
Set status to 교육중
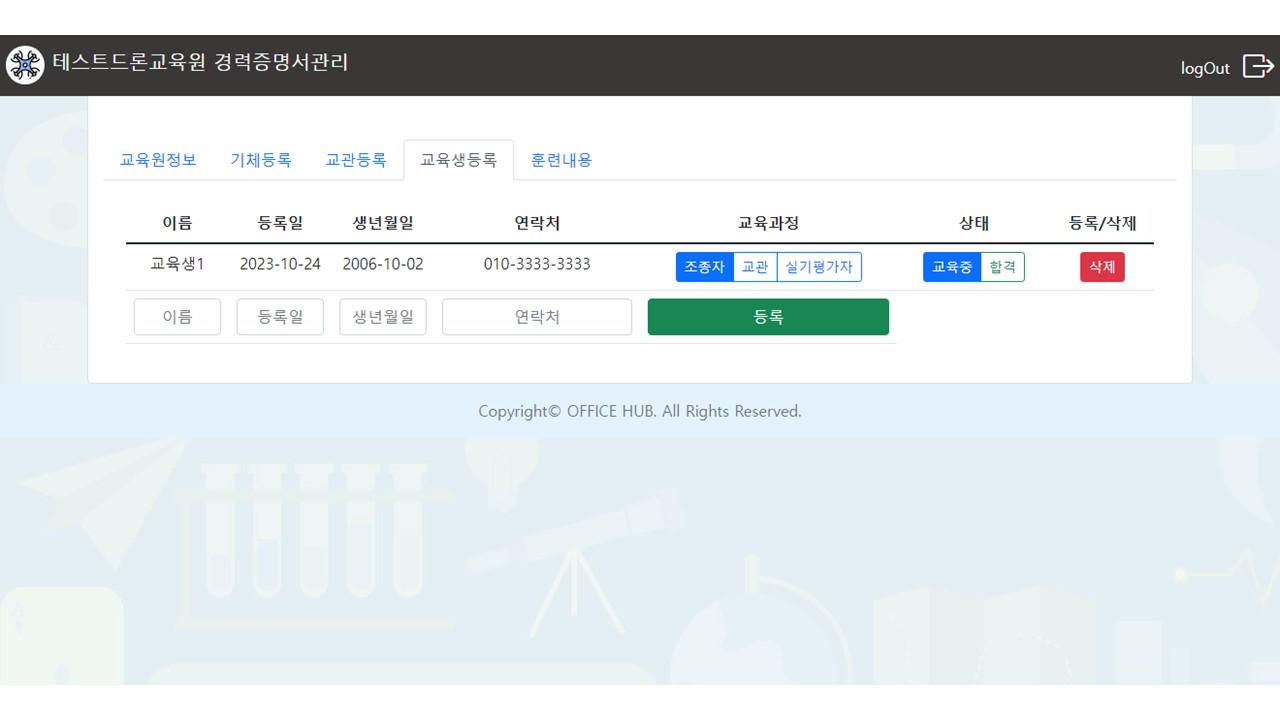tap(951, 267)
